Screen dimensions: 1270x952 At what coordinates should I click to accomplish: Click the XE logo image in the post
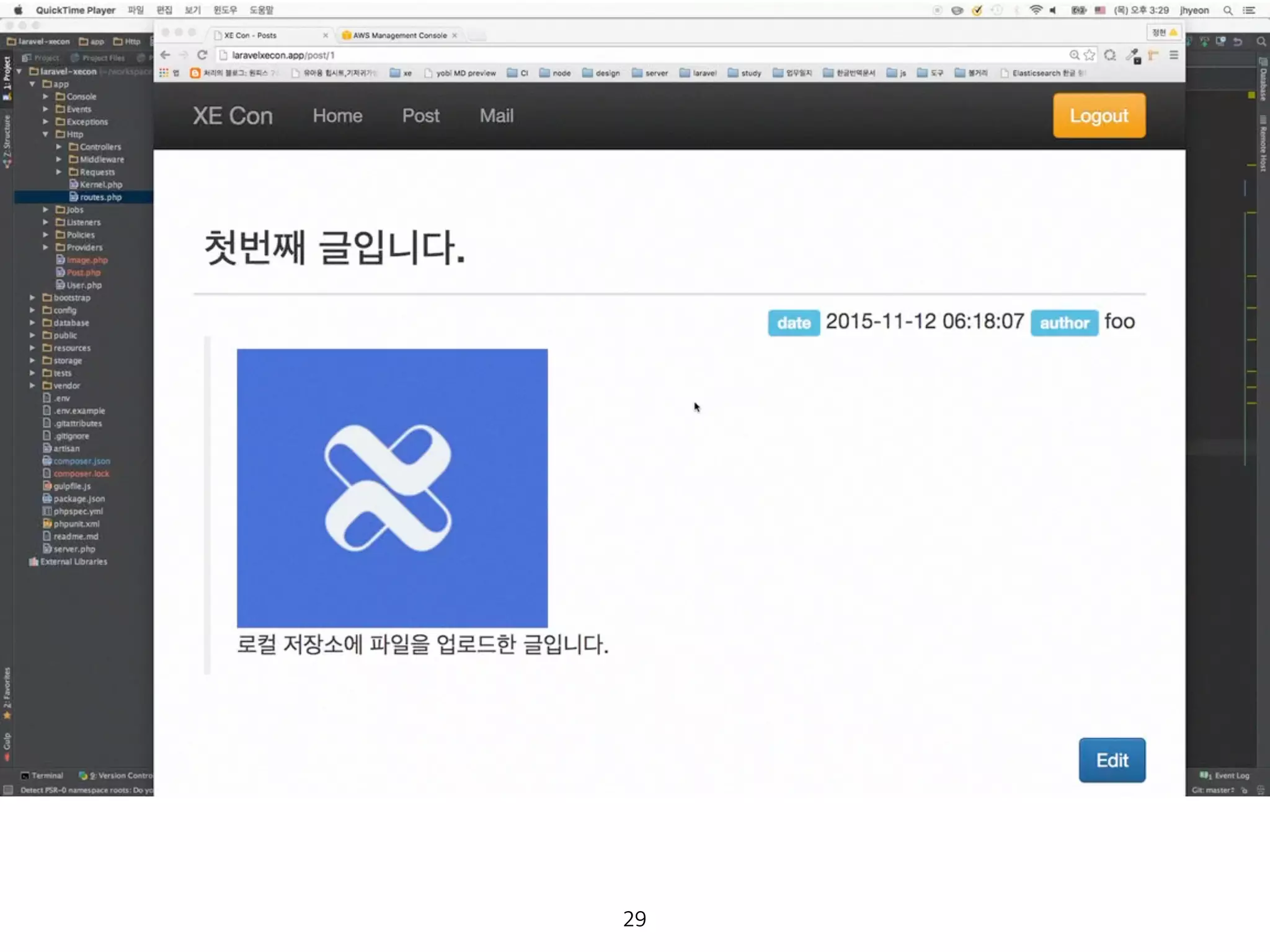tap(392, 488)
